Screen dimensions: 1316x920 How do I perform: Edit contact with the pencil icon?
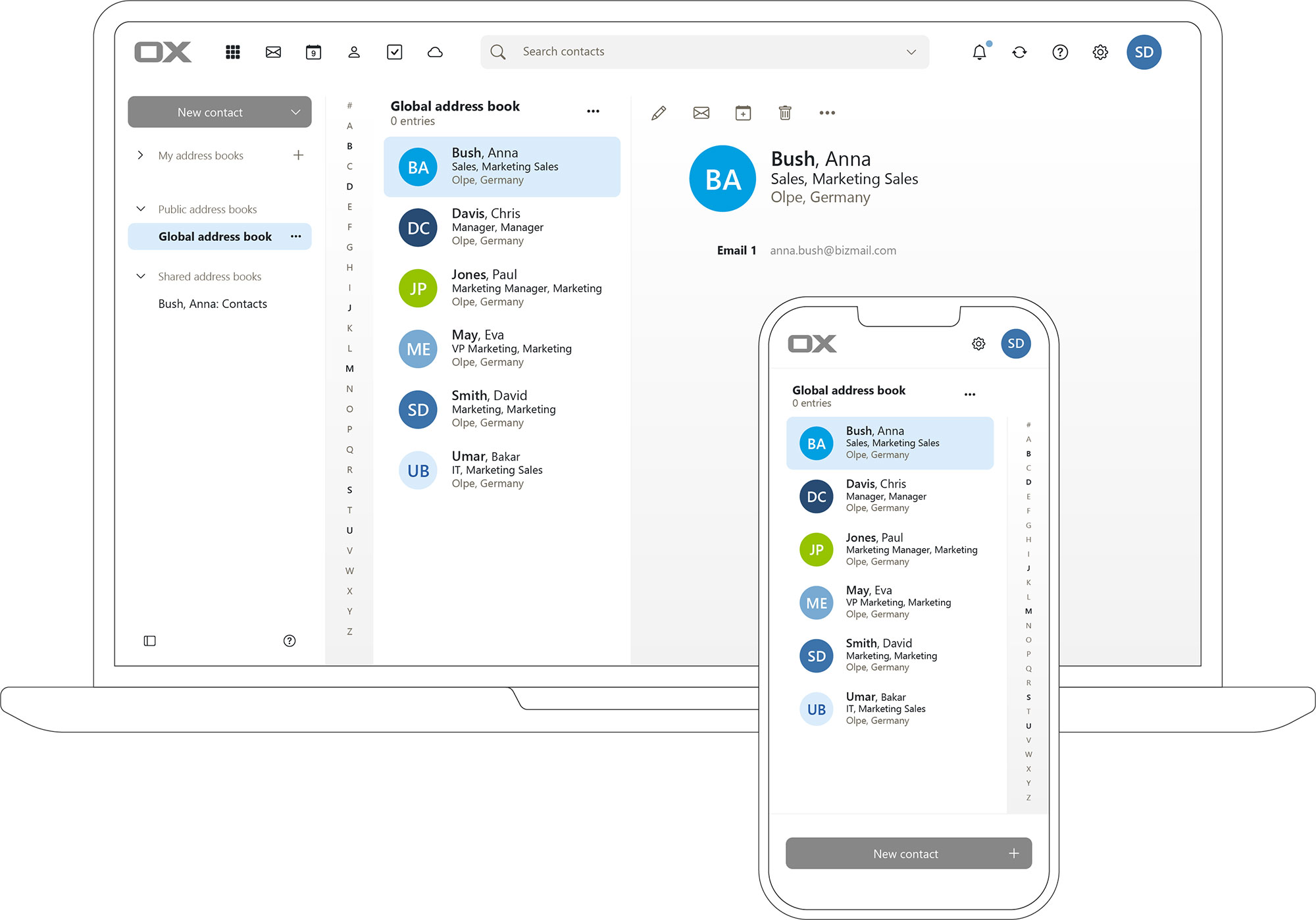click(658, 113)
